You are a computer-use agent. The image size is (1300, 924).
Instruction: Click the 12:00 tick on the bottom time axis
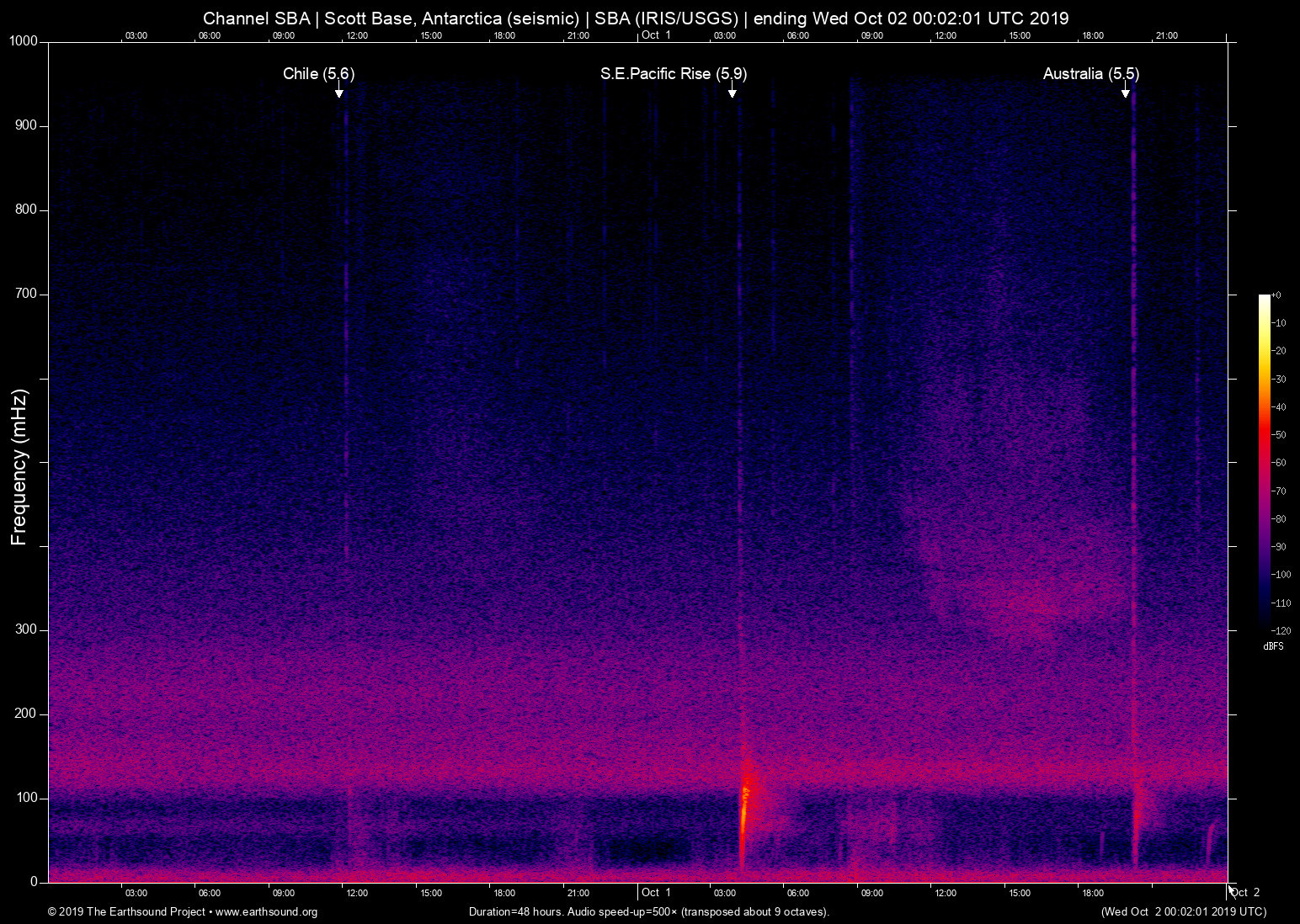point(358,893)
